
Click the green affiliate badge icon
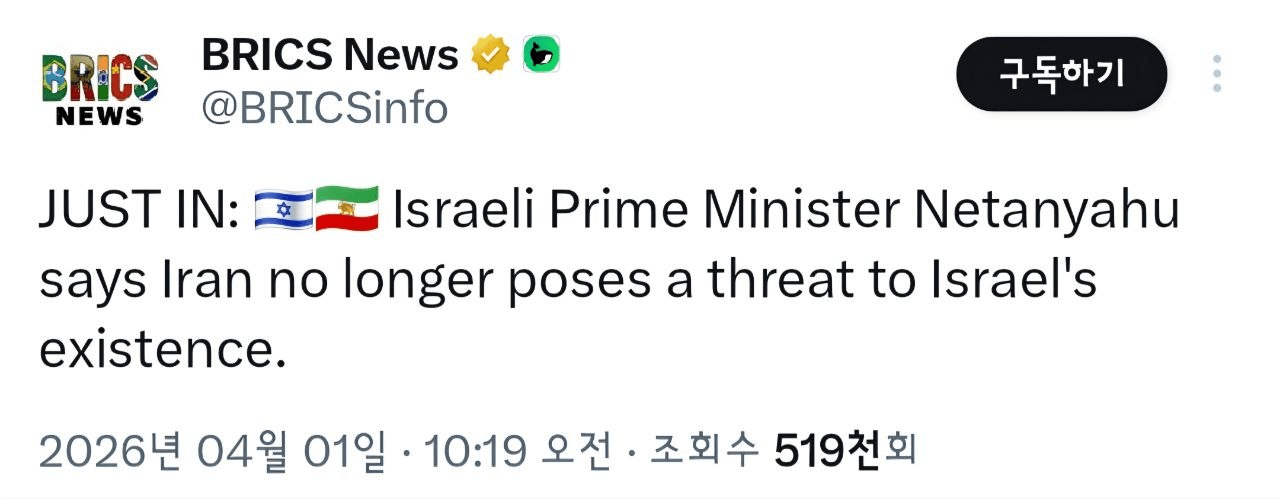pos(541,55)
